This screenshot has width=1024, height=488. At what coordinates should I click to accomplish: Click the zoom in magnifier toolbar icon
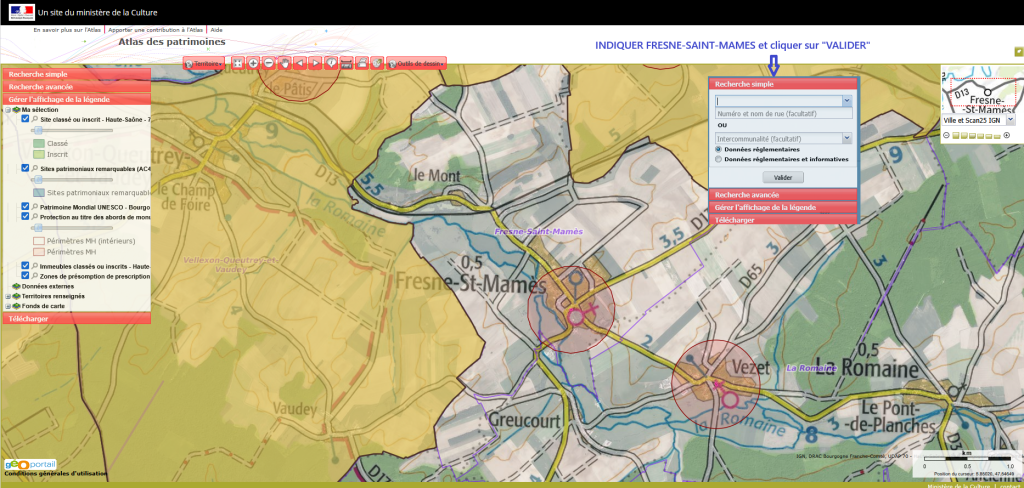[x=253, y=63]
